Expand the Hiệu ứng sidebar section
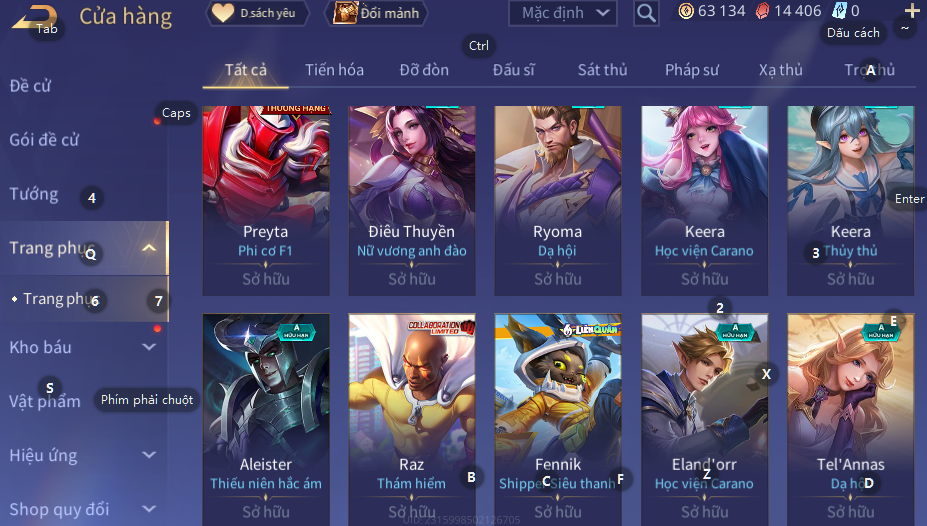The image size is (927, 526). pyautogui.click(x=149, y=455)
